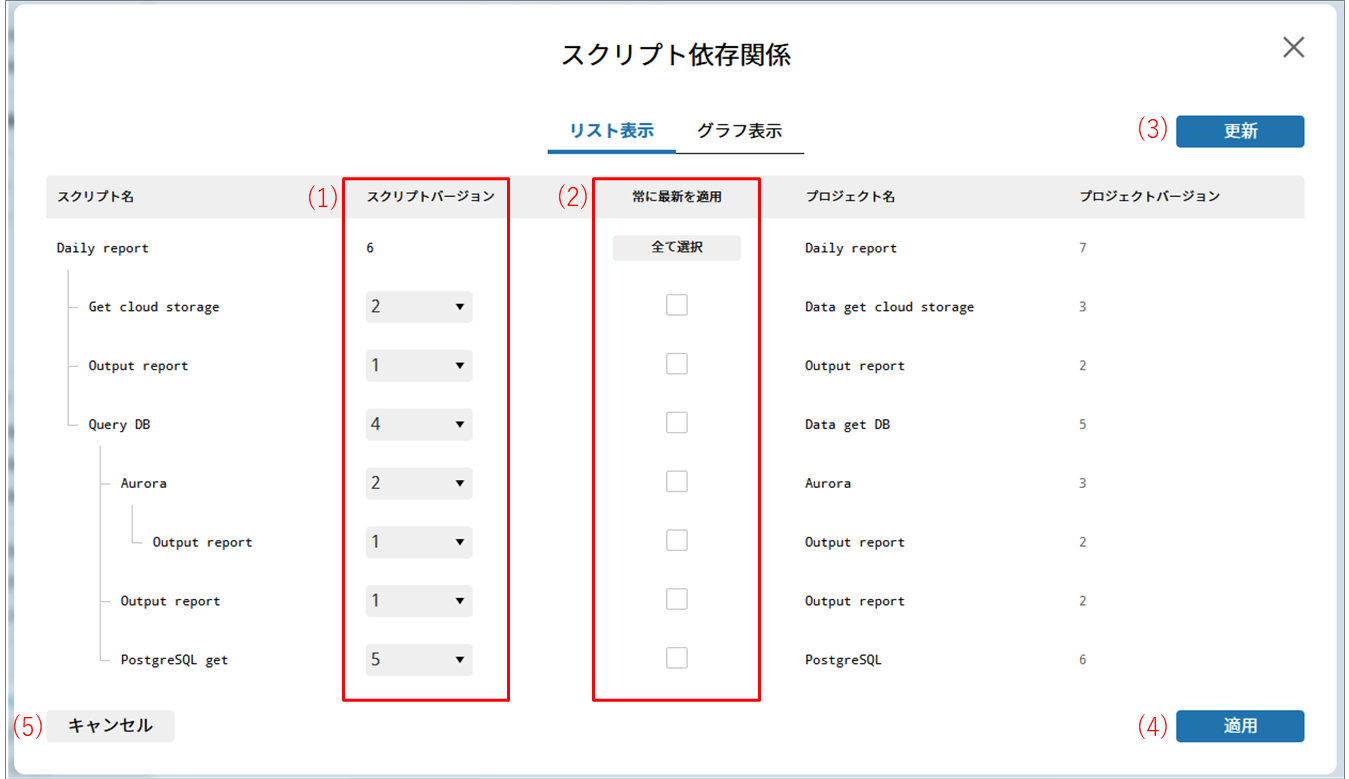Click the プロジェクト名 column header

point(850,197)
